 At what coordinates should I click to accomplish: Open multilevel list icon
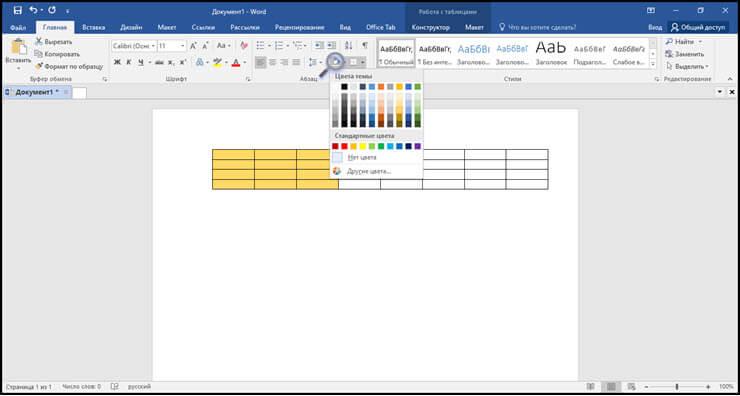(x=297, y=46)
